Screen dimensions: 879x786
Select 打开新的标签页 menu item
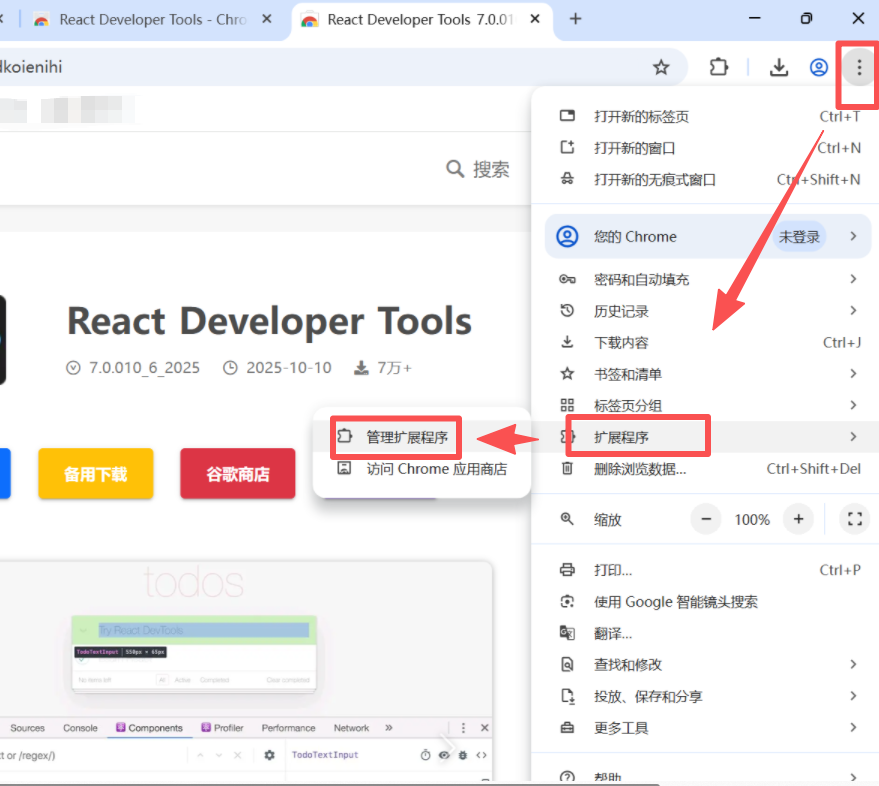[706, 117]
